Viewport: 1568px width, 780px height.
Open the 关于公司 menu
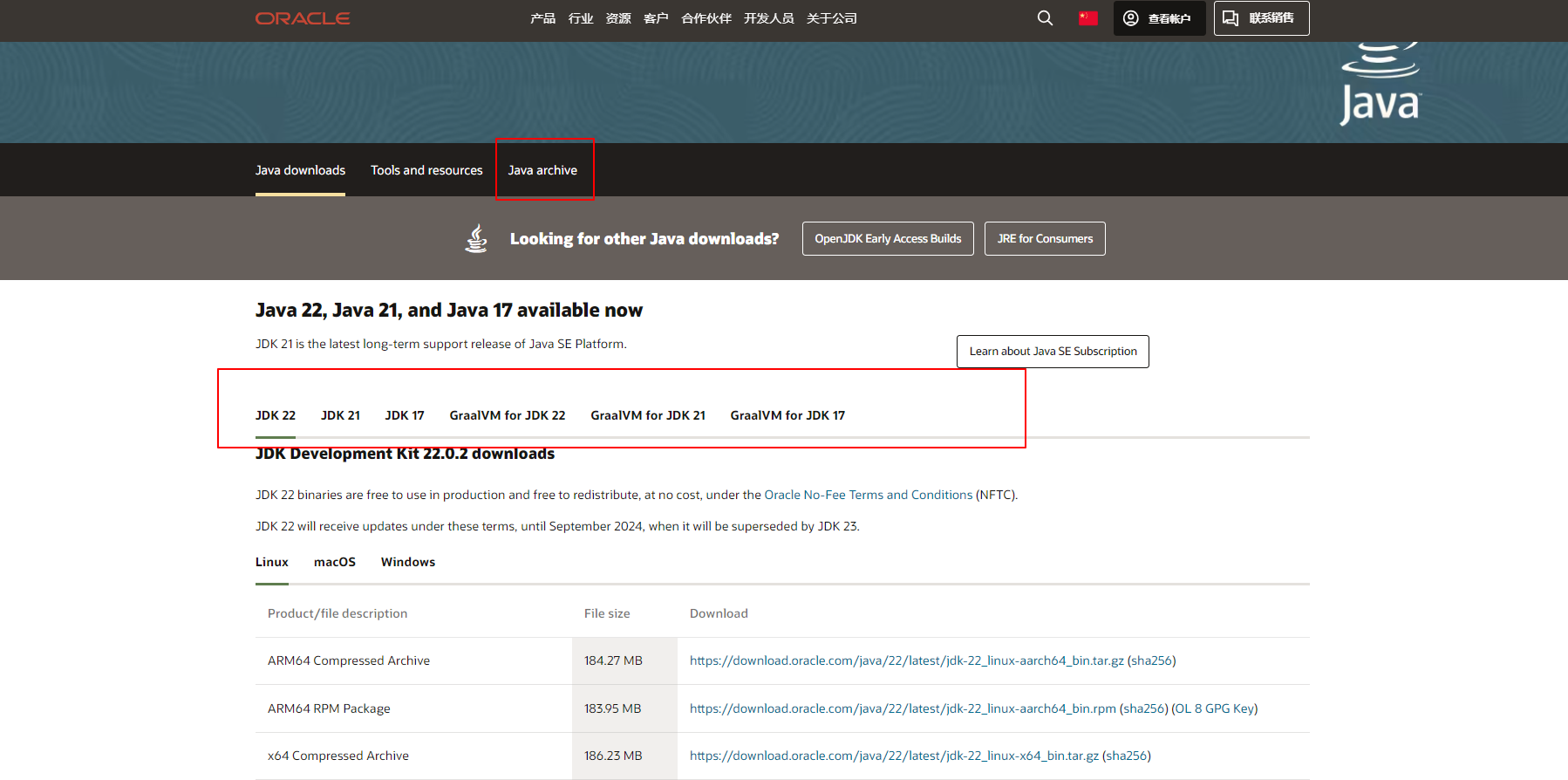coord(832,18)
